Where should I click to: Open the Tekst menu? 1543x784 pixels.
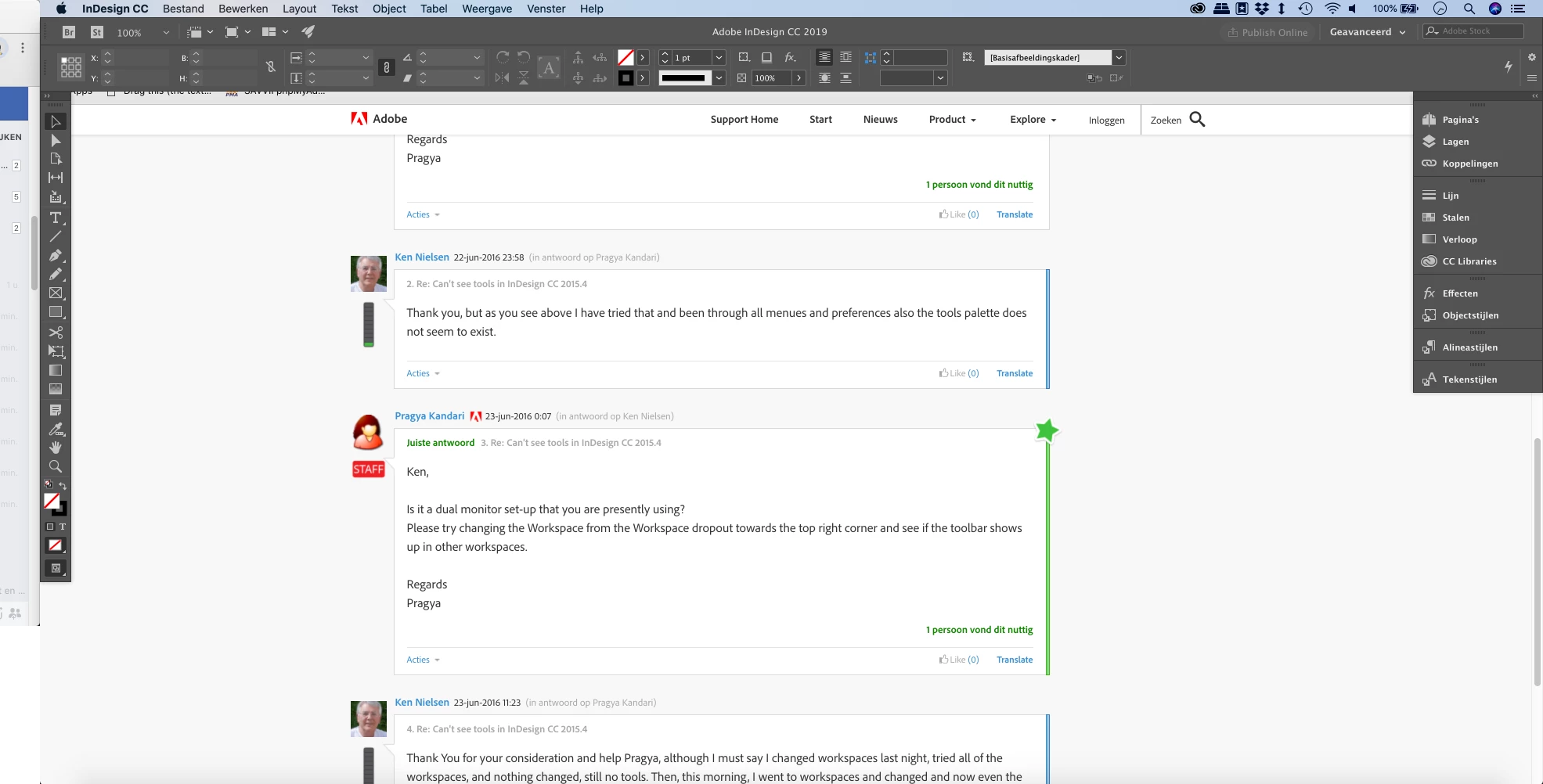[x=344, y=9]
